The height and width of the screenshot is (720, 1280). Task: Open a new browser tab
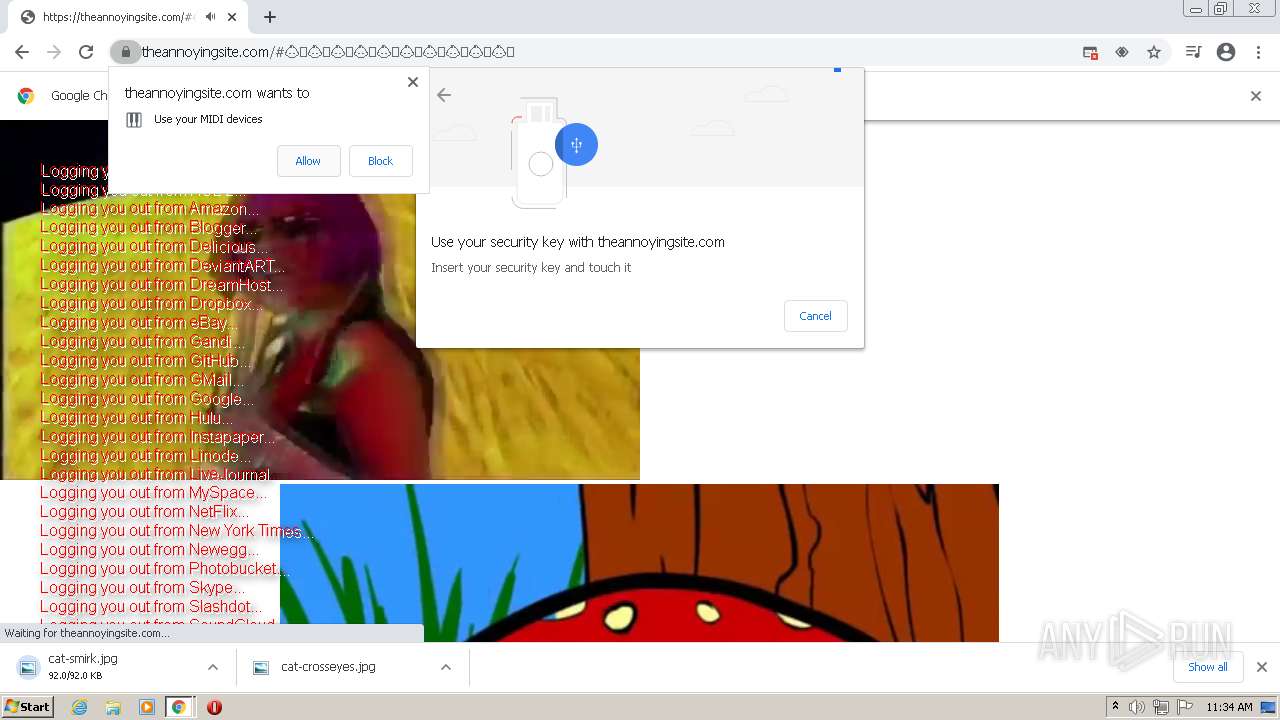point(270,17)
